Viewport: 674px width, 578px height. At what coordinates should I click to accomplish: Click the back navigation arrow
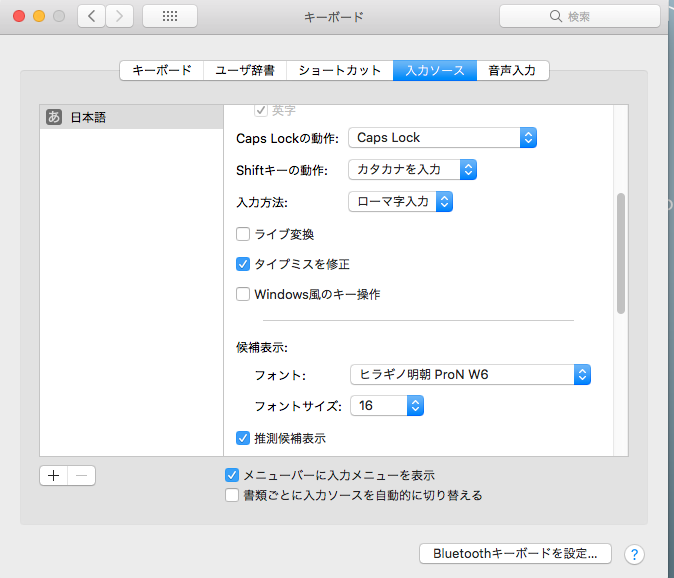coord(91,16)
